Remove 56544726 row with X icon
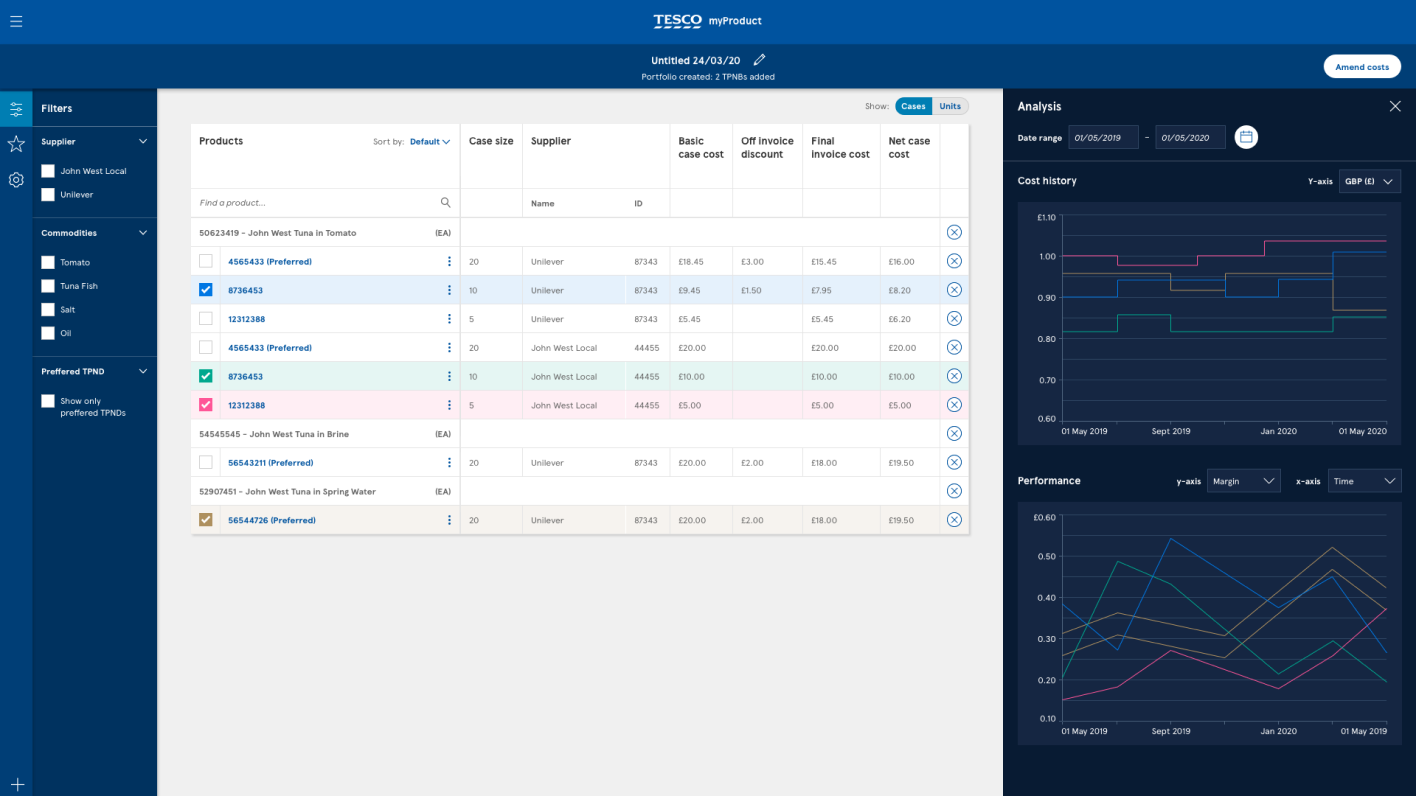This screenshot has width=1416, height=796. coord(954,520)
